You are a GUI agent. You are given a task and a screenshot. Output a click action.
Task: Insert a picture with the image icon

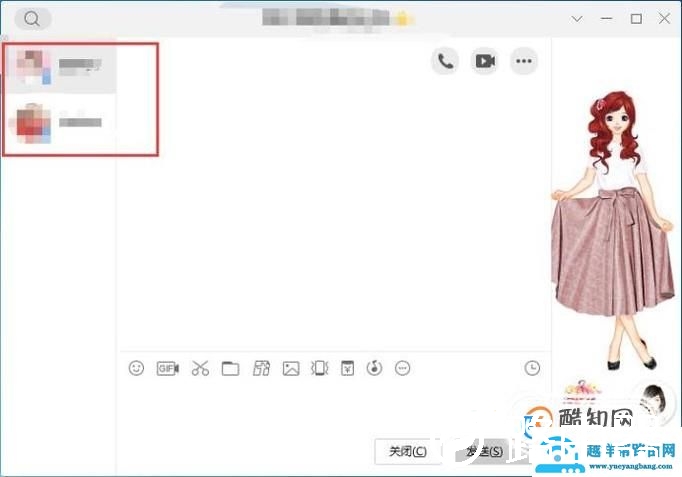[x=291, y=368]
